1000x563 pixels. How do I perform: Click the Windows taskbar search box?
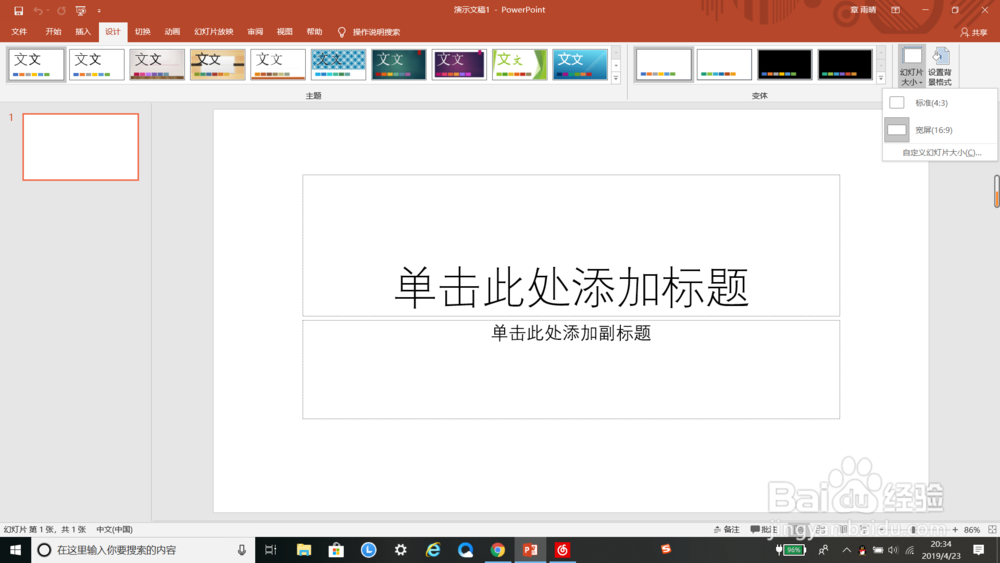pyautogui.click(x=143, y=550)
